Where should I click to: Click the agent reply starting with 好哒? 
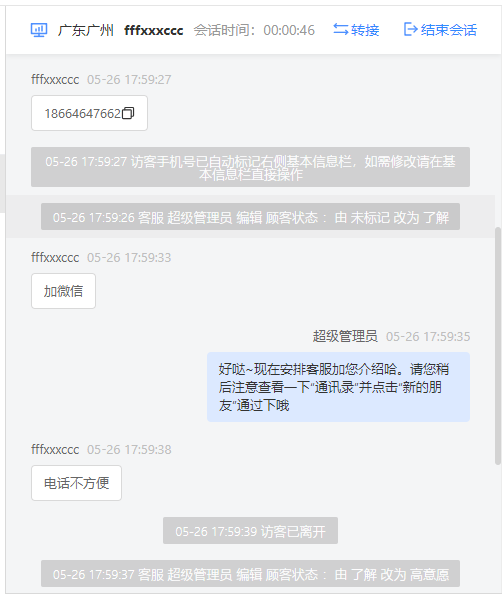338,387
